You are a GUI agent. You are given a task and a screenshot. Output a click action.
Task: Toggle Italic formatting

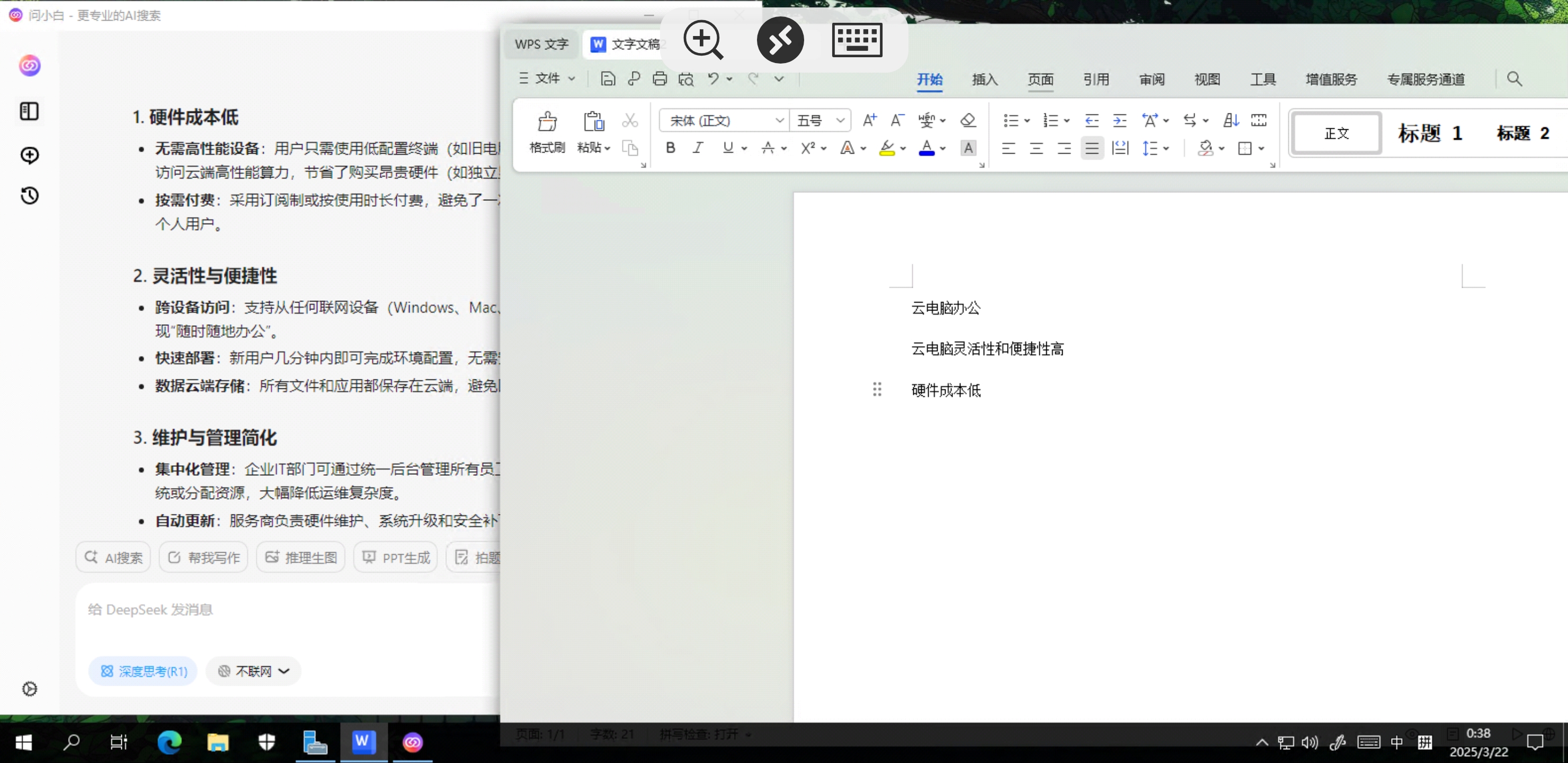point(698,148)
